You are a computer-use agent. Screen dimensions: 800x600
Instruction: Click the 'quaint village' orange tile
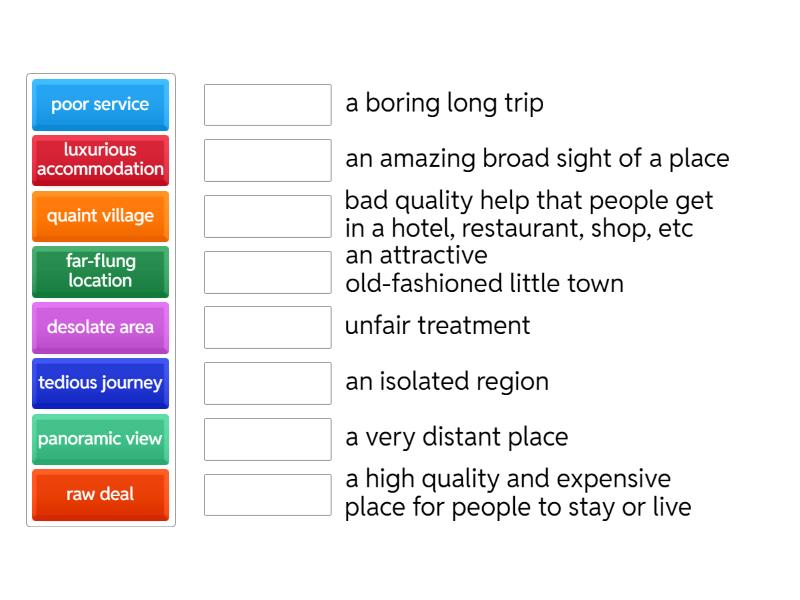[100, 216]
